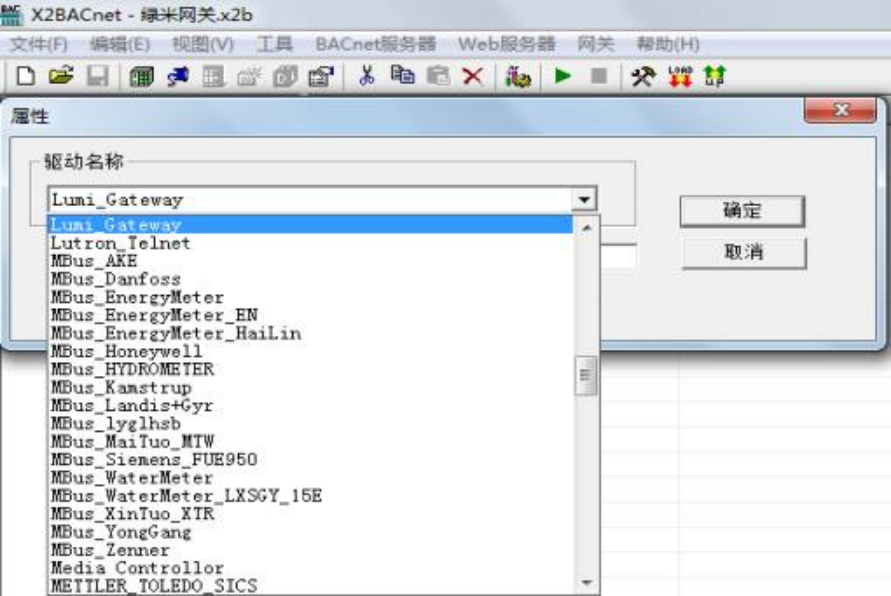Open the BACnet服务器 menu
The width and height of the screenshot is (891, 596).
(376, 44)
